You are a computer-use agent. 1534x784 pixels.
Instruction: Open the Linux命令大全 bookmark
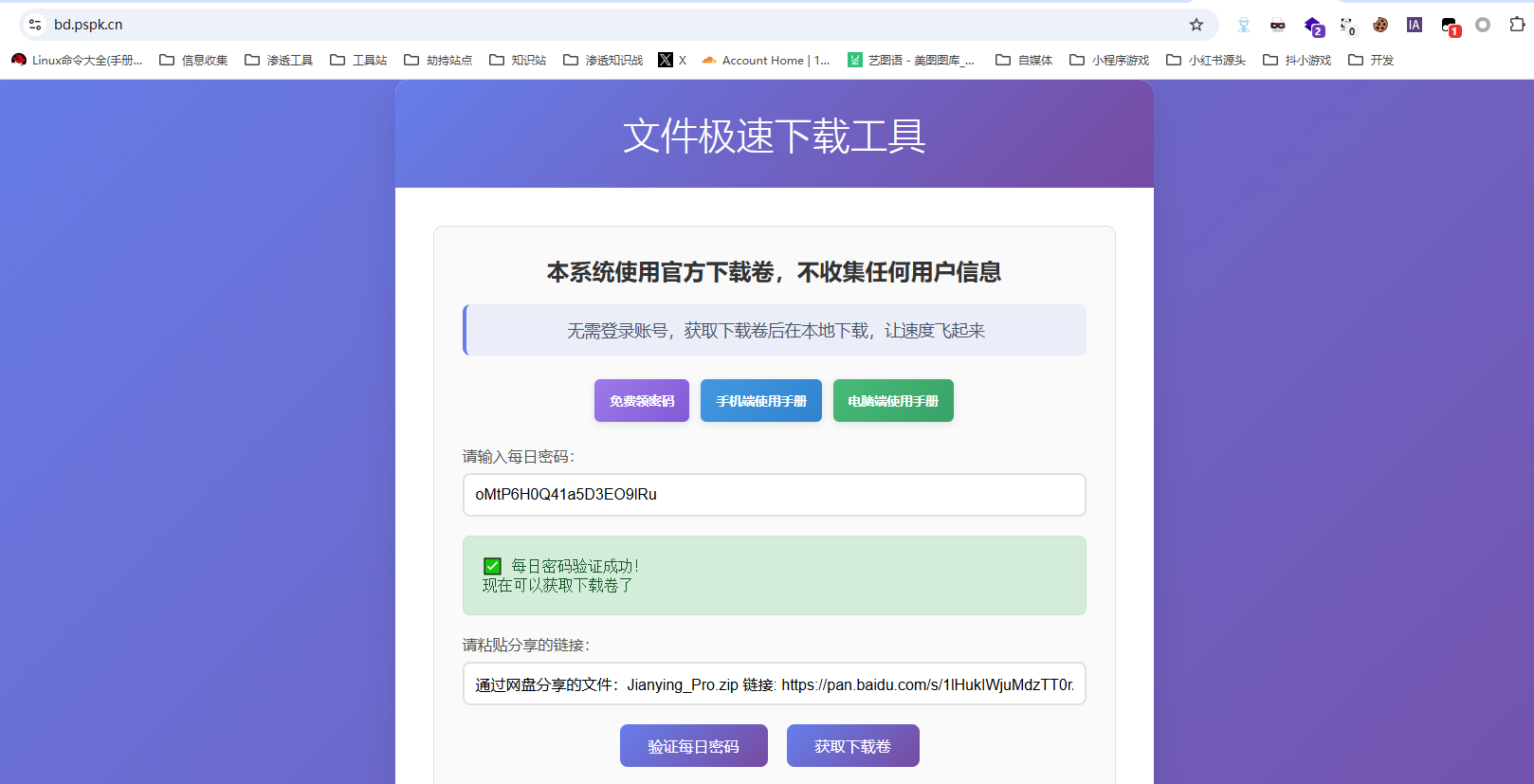[x=77, y=60]
